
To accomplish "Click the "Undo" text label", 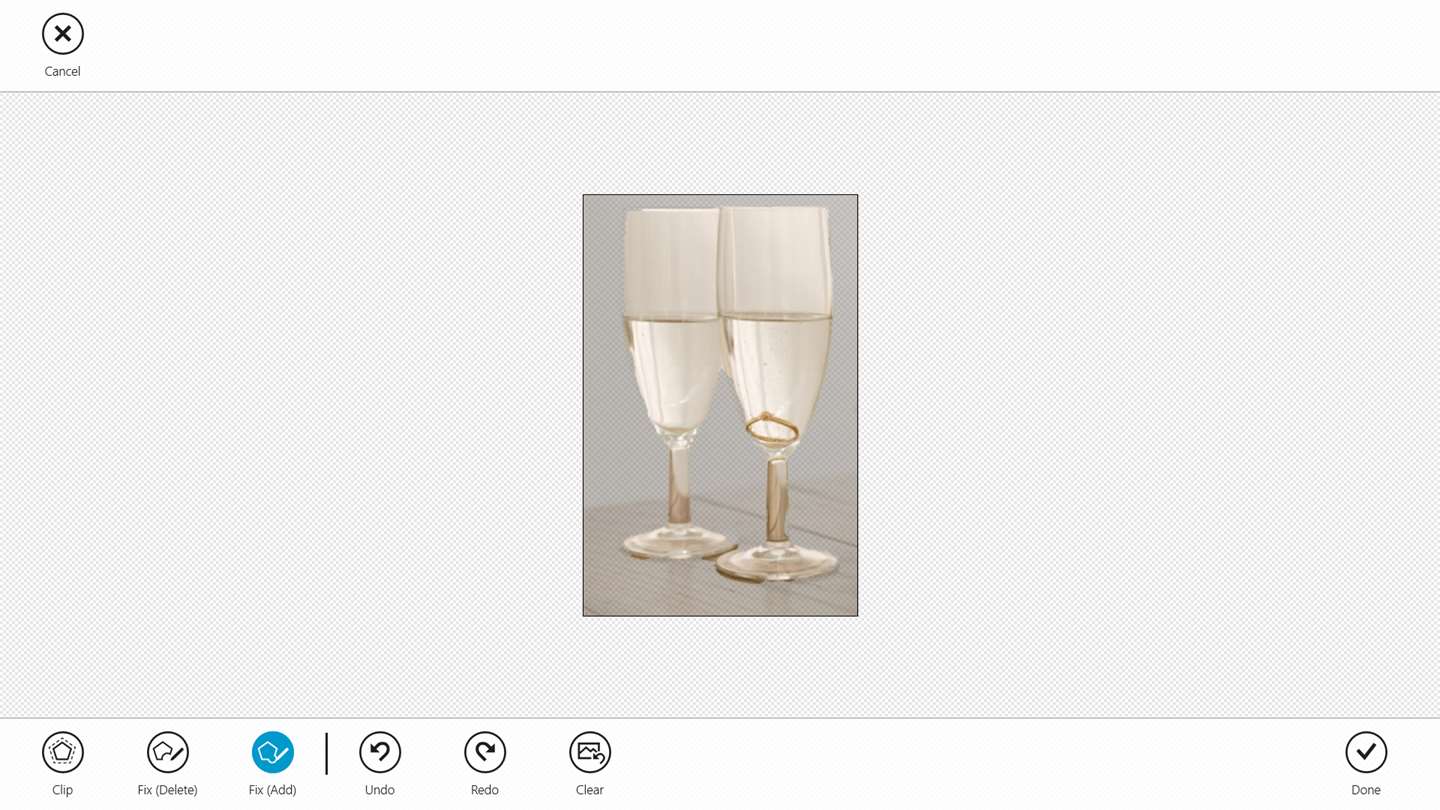I will (379, 790).
